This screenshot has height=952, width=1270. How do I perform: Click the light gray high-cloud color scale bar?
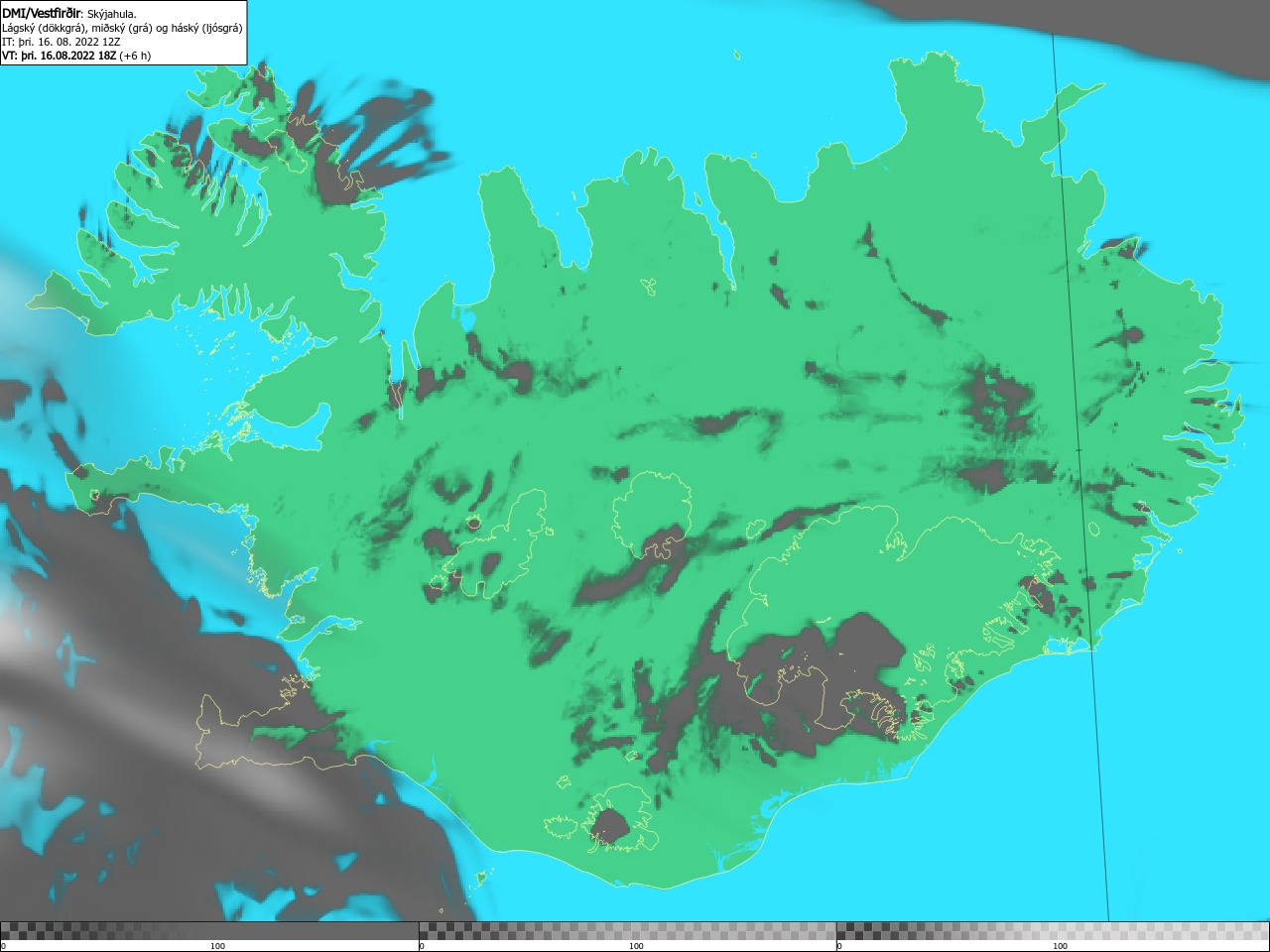pyautogui.click(x=1053, y=931)
